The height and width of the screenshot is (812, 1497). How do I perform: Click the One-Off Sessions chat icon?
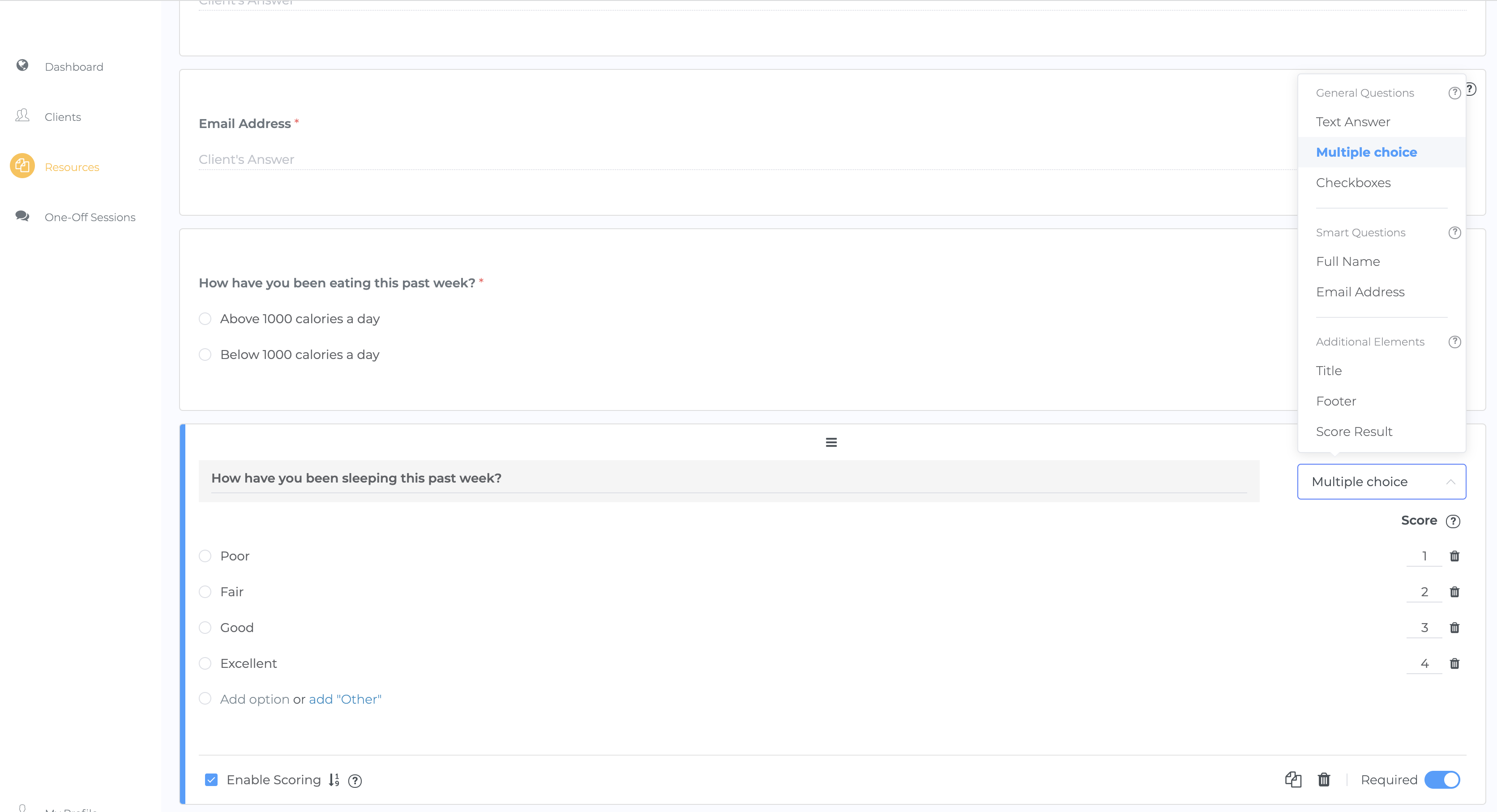pyautogui.click(x=22, y=216)
